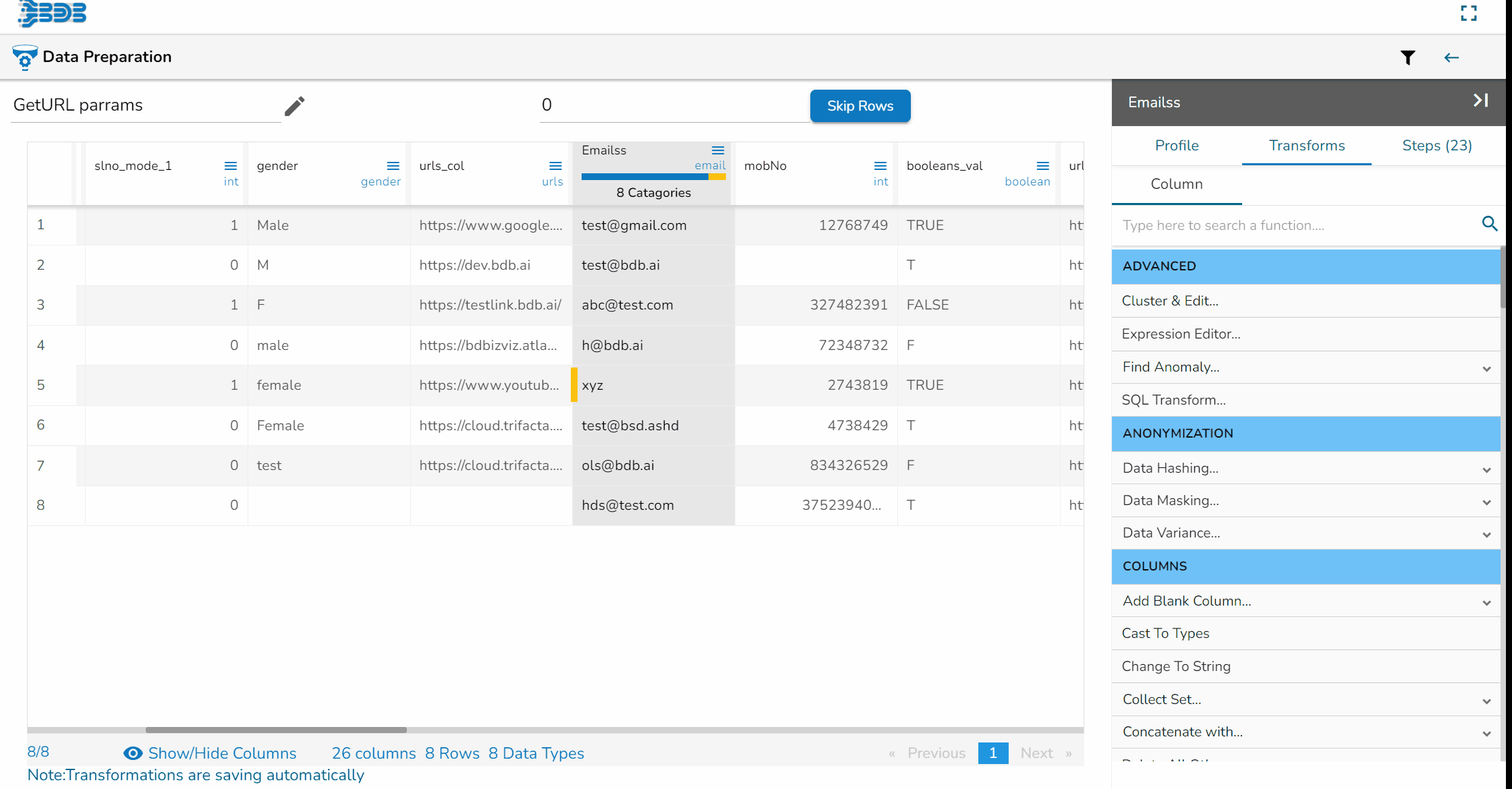Image resolution: width=1512 pixels, height=789 pixels.
Task: Open the gender column menu icon
Action: (x=393, y=166)
